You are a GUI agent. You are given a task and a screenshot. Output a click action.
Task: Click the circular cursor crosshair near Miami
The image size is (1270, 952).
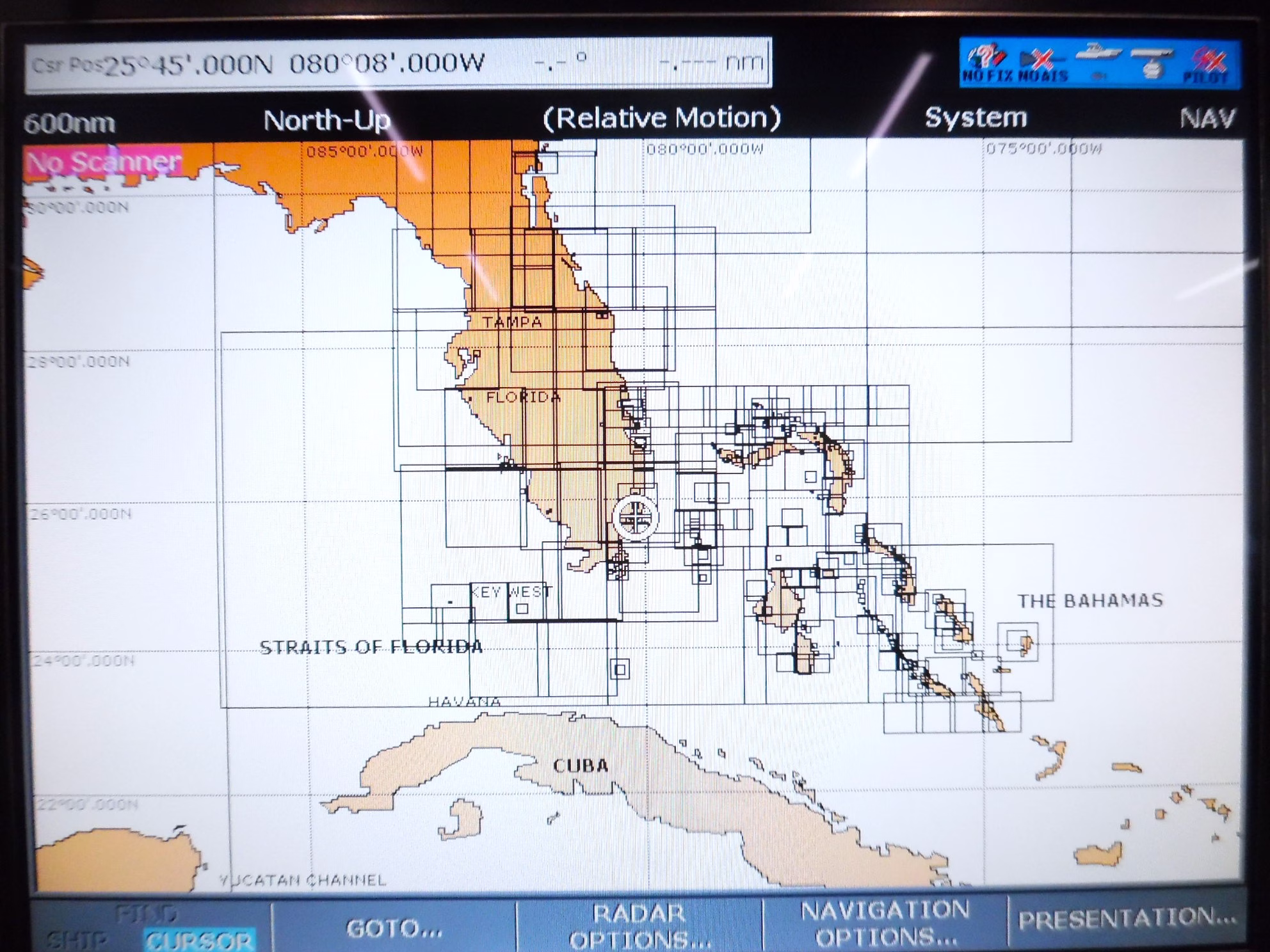tap(635, 517)
